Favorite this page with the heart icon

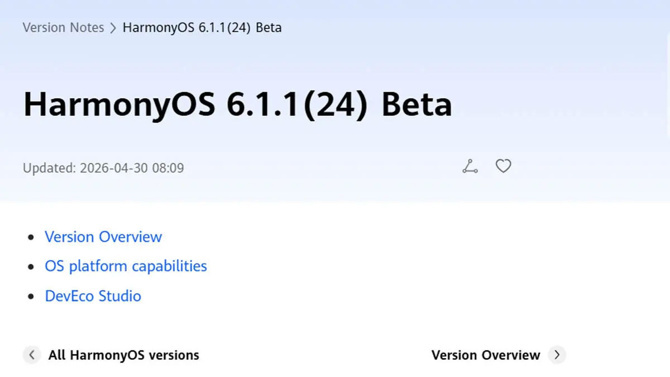503,166
